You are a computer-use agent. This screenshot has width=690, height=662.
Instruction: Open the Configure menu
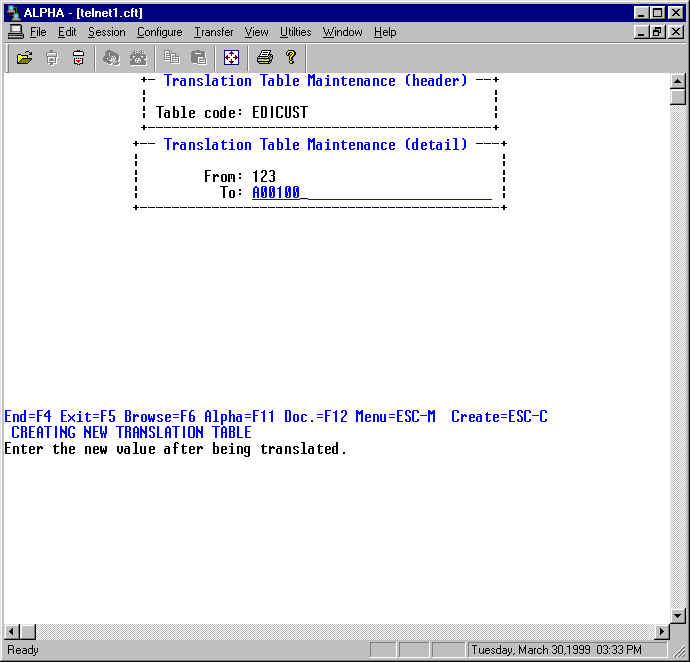click(159, 32)
